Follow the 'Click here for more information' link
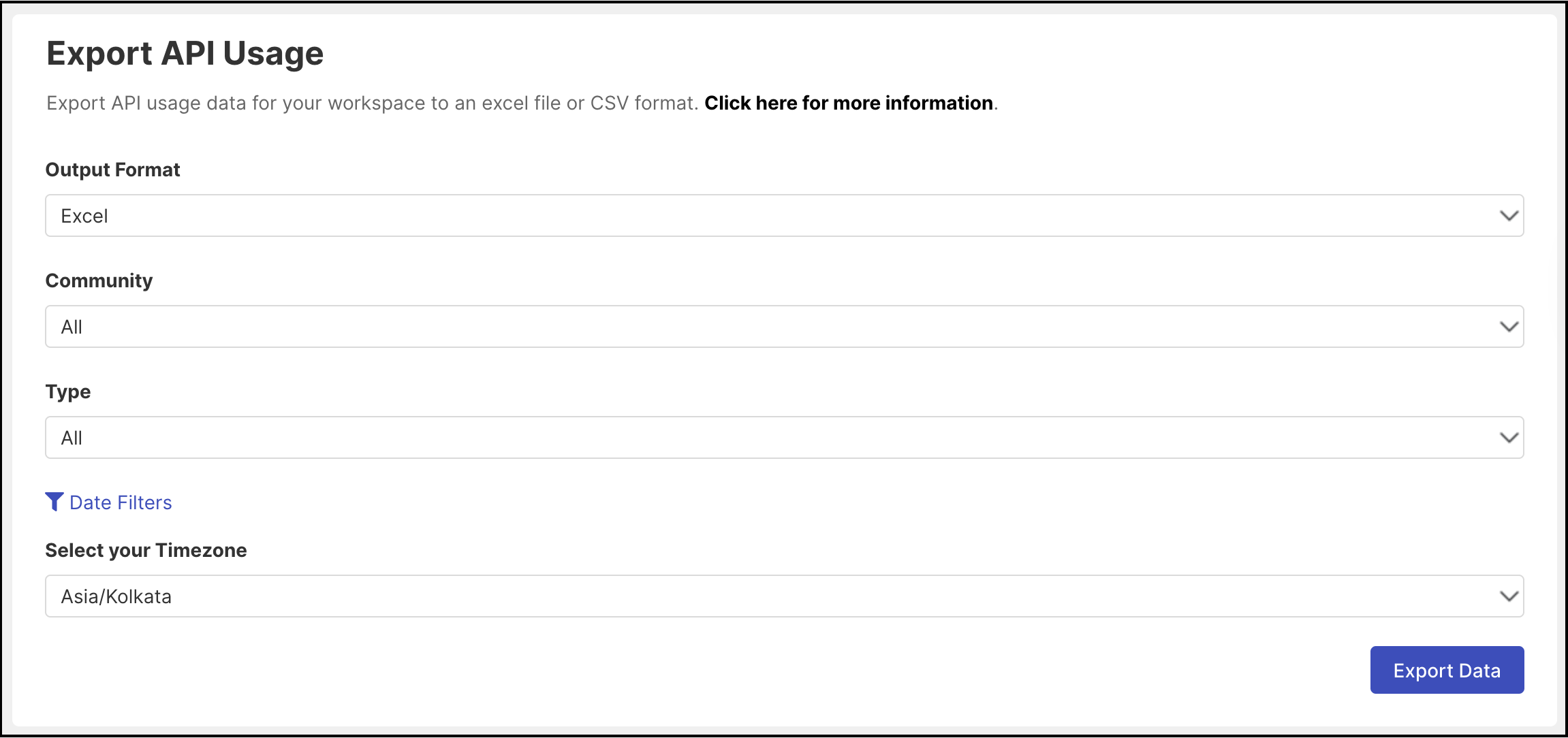 click(x=849, y=103)
